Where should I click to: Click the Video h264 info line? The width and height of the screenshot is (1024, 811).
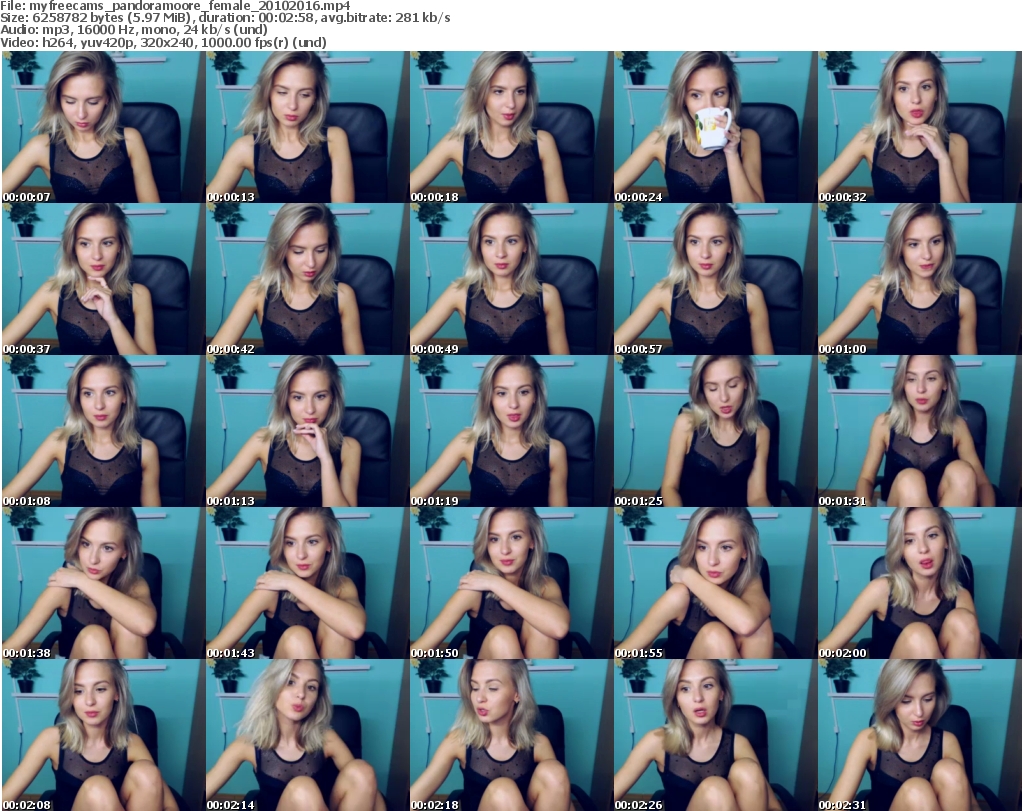coord(163,42)
